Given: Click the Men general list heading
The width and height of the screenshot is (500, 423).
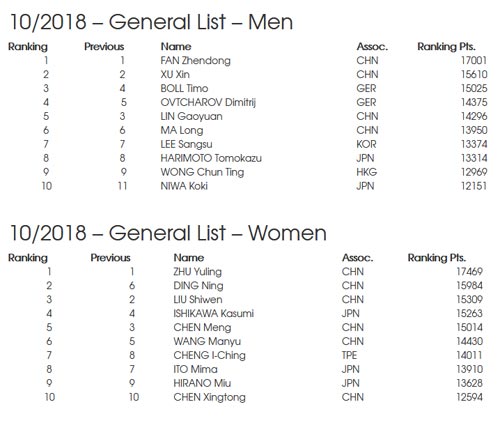Looking at the screenshot, I should [152, 23].
